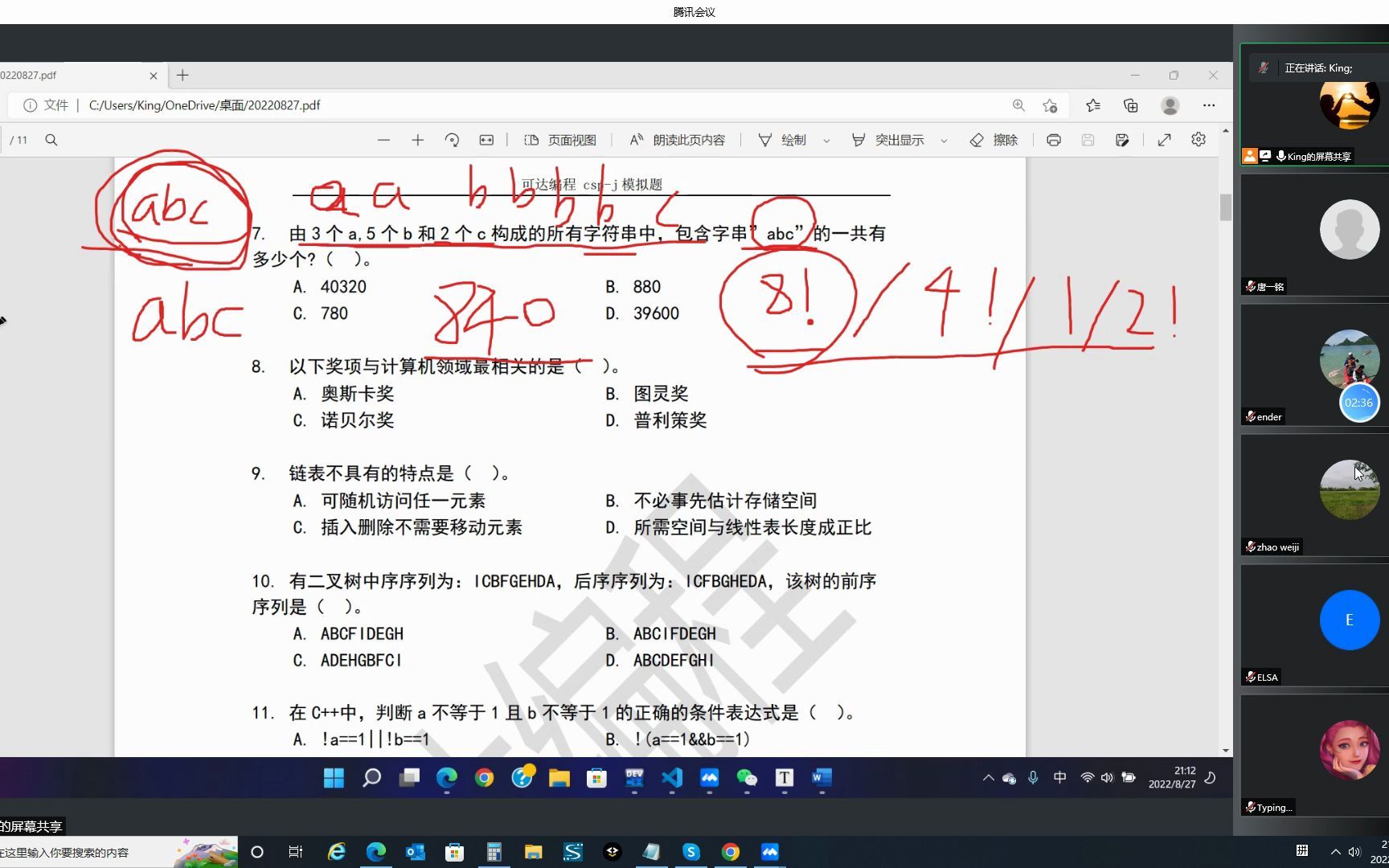The width and height of the screenshot is (1389, 868).
Task: Open a new browser tab with plus button
Action: coord(182,75)
